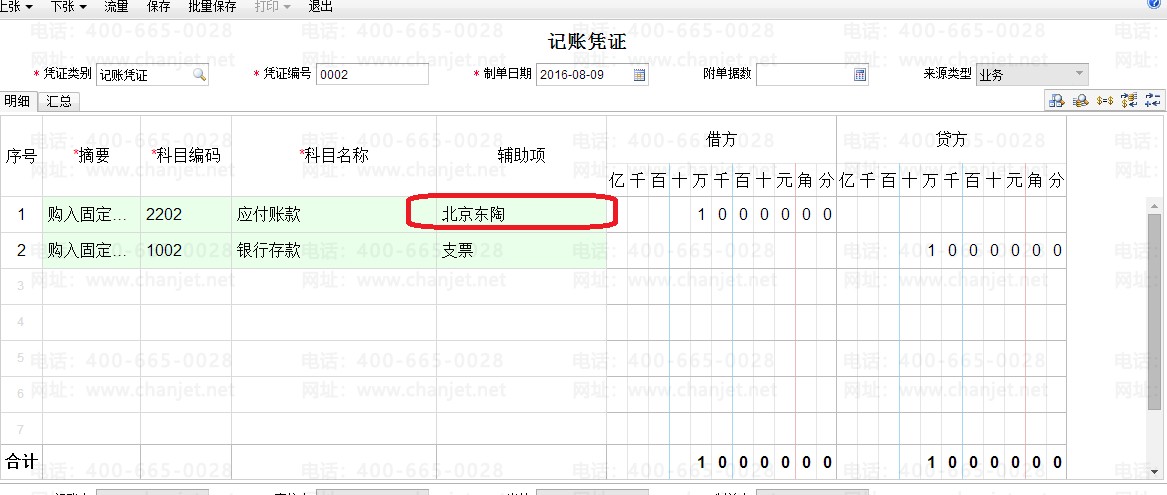Select row number 2 in 序号 column

coord(21,251)
